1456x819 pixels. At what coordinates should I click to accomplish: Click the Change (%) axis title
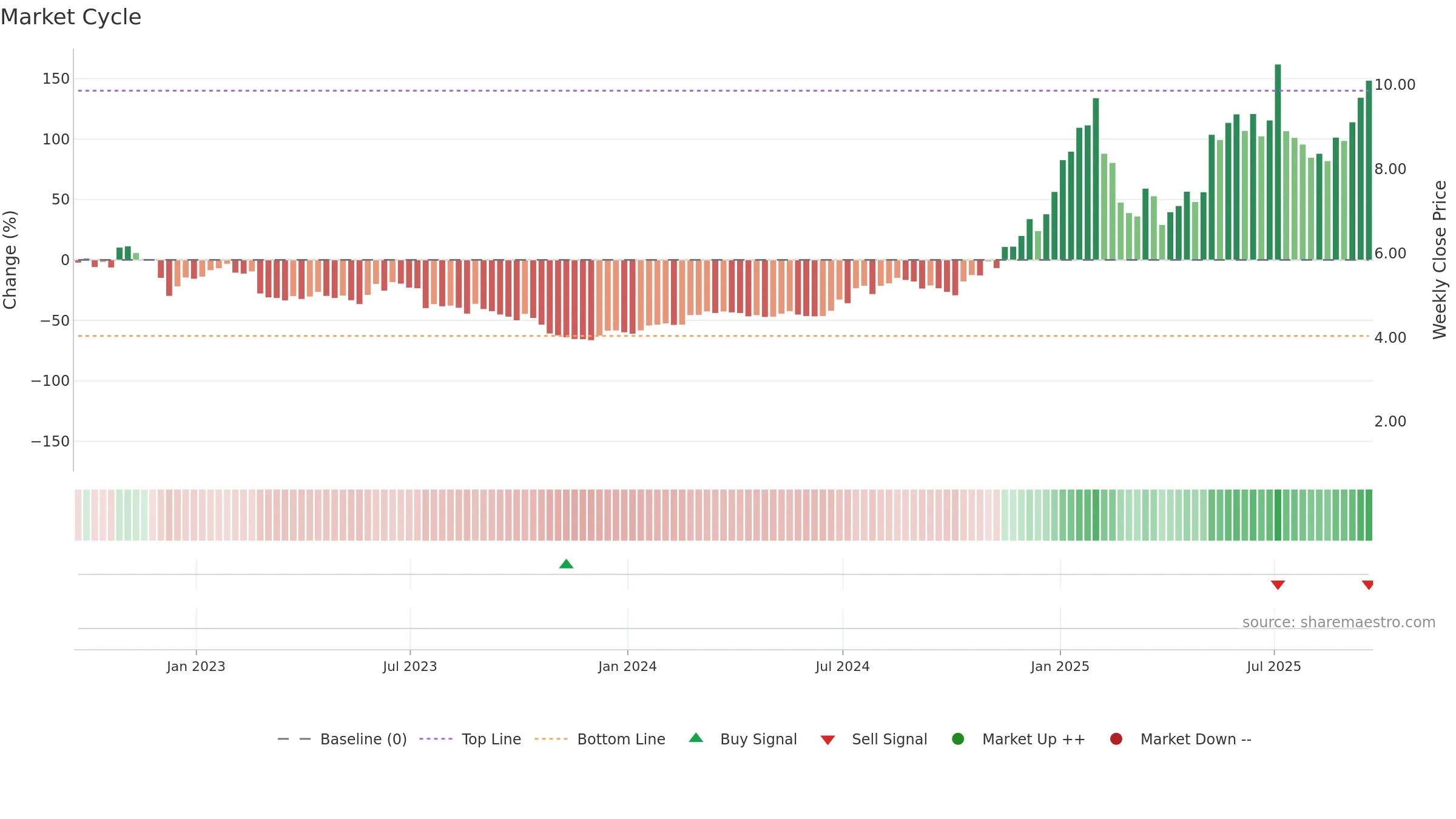coord(10,260)
